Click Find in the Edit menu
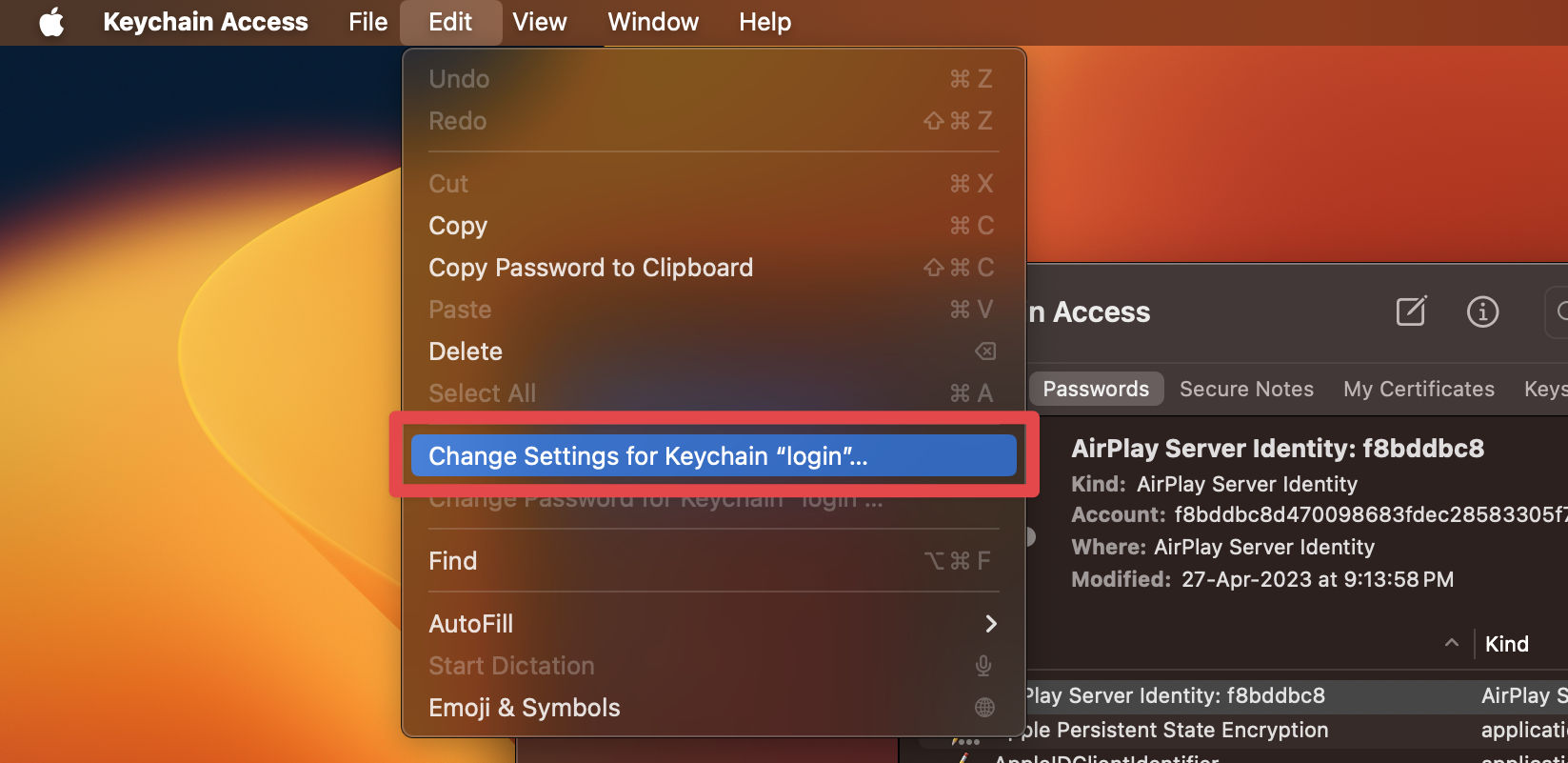This screenshot has height=763, width=1568. (453, 560)
